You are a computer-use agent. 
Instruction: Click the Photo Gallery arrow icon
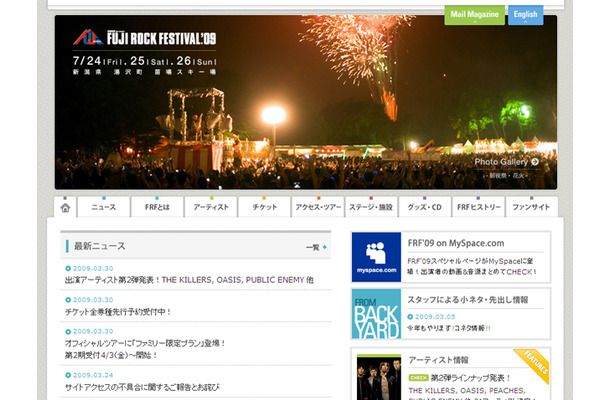pos(535,162)
